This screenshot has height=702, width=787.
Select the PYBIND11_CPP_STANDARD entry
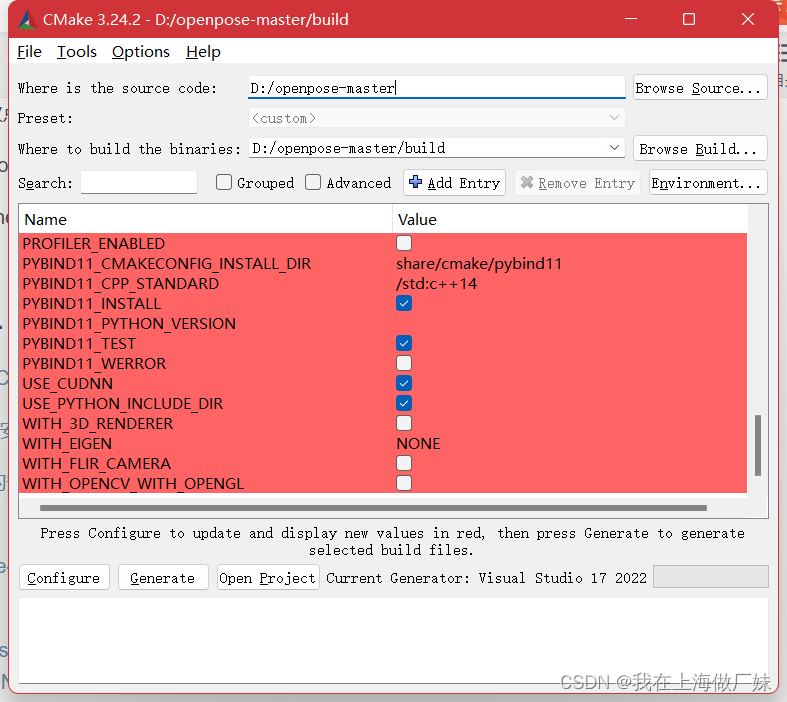120,284
